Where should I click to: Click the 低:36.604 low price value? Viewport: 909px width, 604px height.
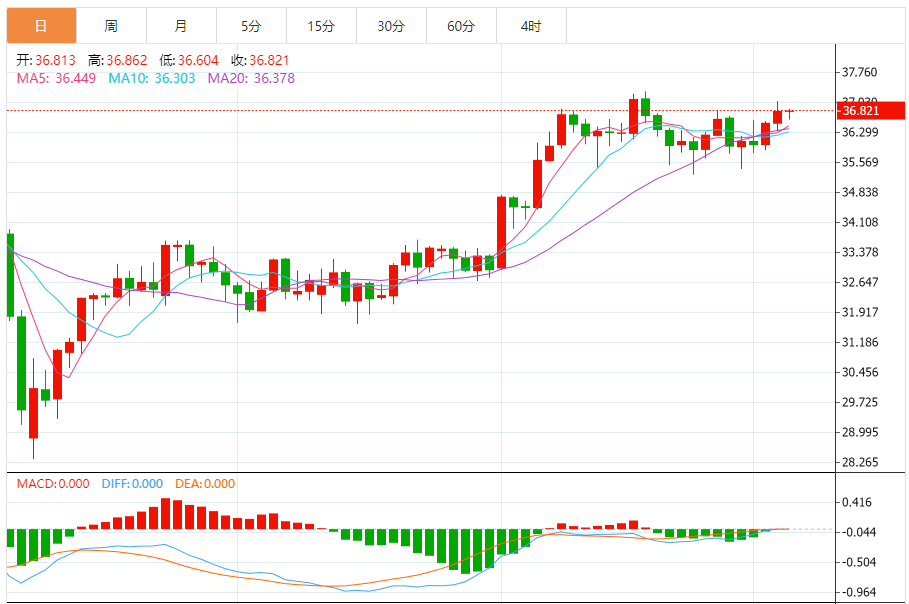coord(189,60)
